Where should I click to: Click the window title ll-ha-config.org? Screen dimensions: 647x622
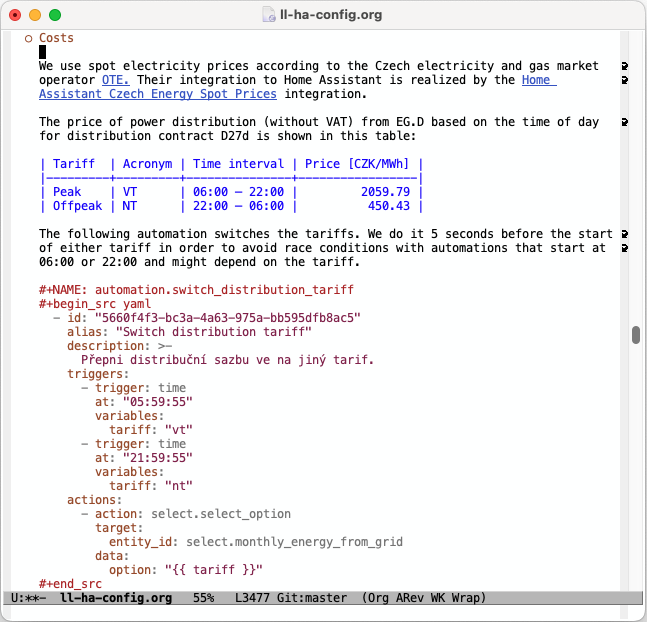(331, 15)
